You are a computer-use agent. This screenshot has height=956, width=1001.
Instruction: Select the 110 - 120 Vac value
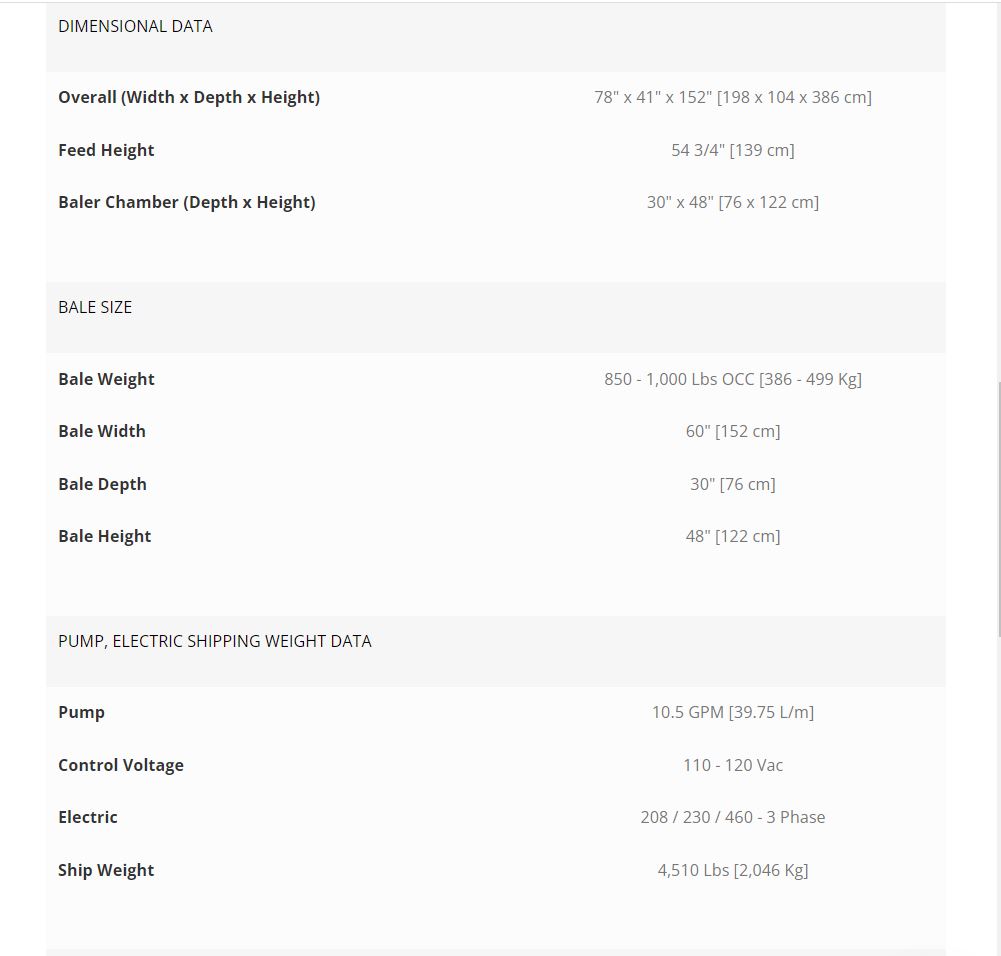coord(732,765)
